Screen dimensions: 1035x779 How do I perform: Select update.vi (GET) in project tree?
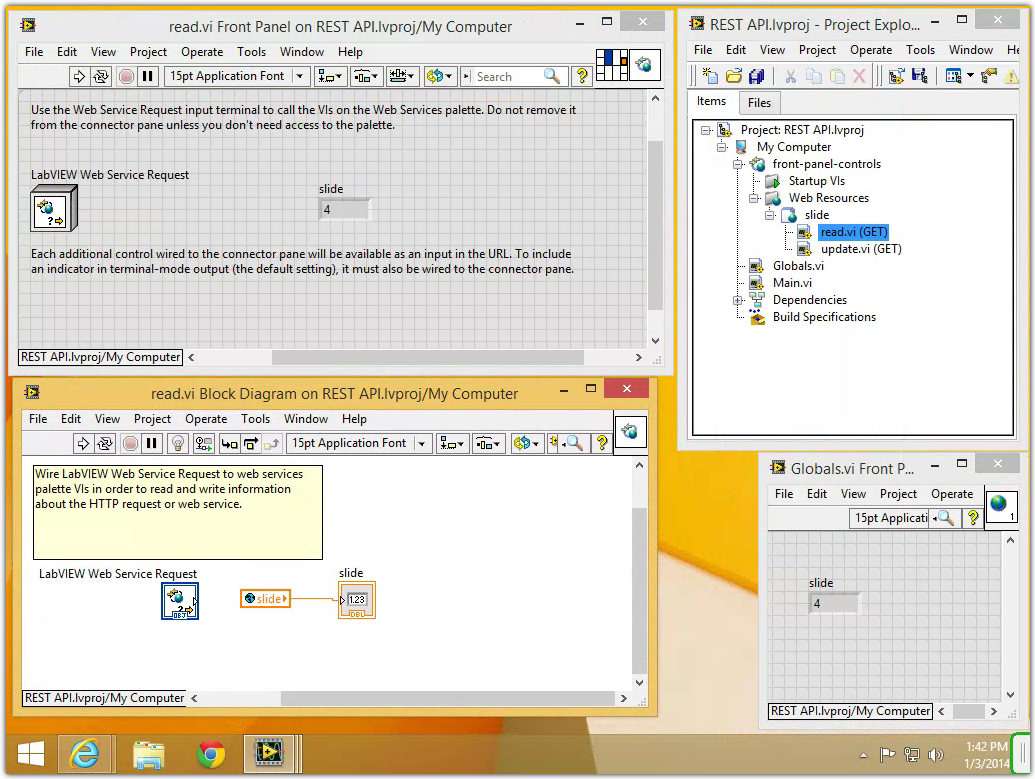point(860,249)
